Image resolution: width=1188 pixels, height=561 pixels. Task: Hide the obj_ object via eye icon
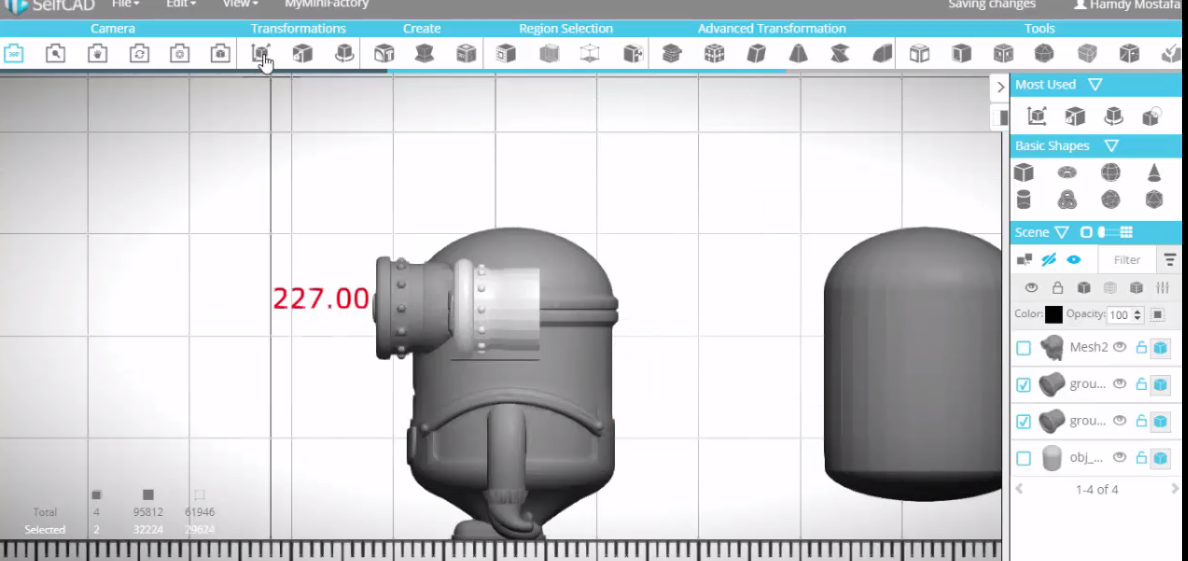pos(1120,458)
